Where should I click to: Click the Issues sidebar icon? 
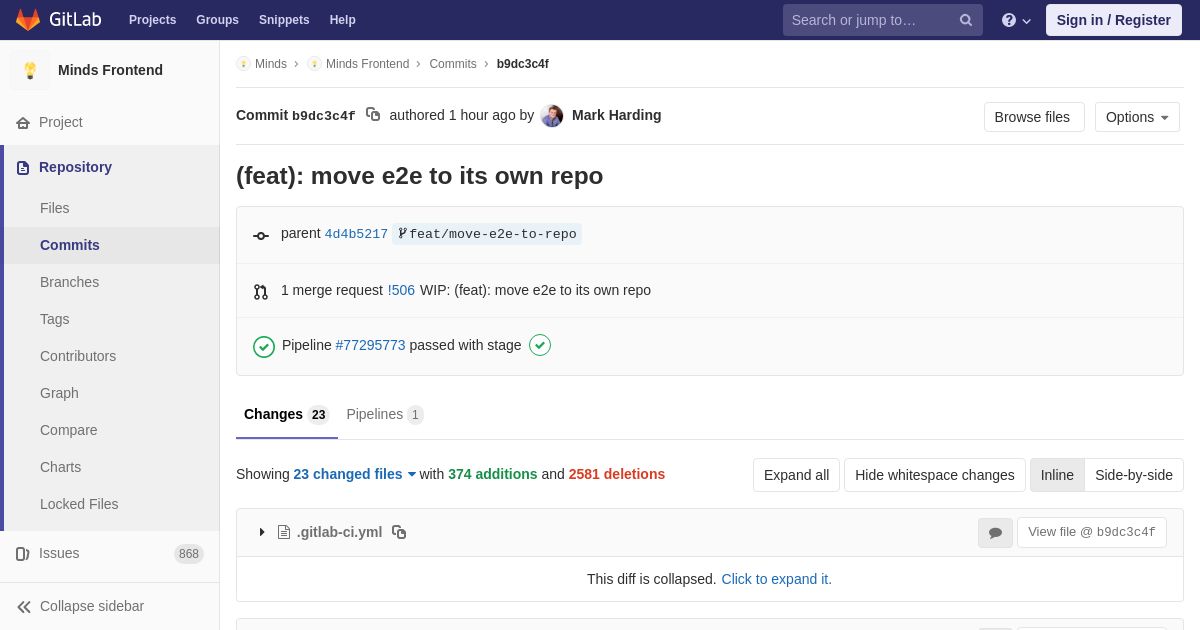click(23, 554)
